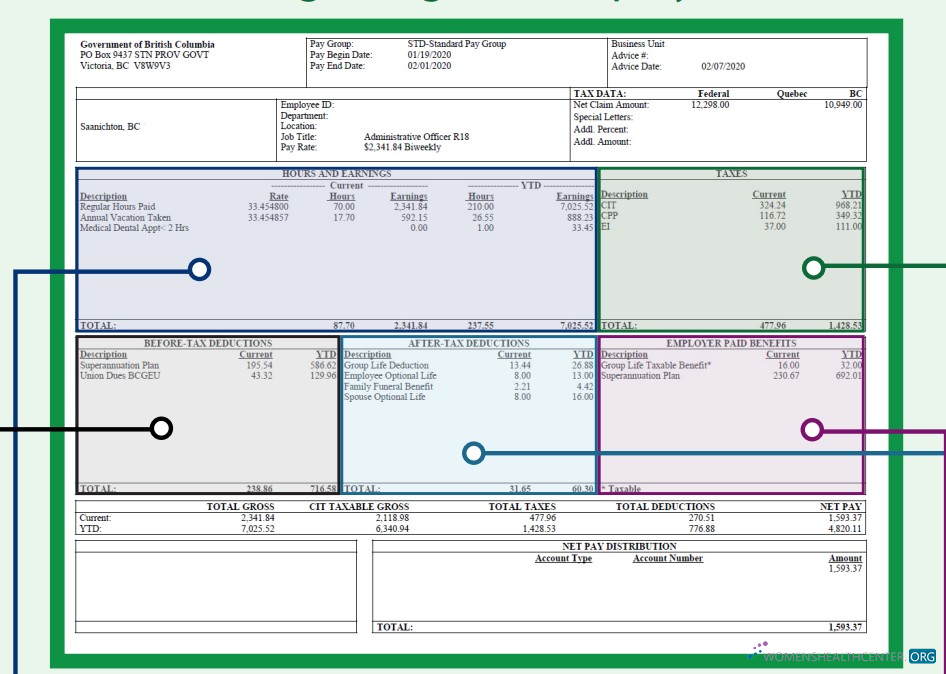Click the Government of British Columbia title

tap(147, 45)
